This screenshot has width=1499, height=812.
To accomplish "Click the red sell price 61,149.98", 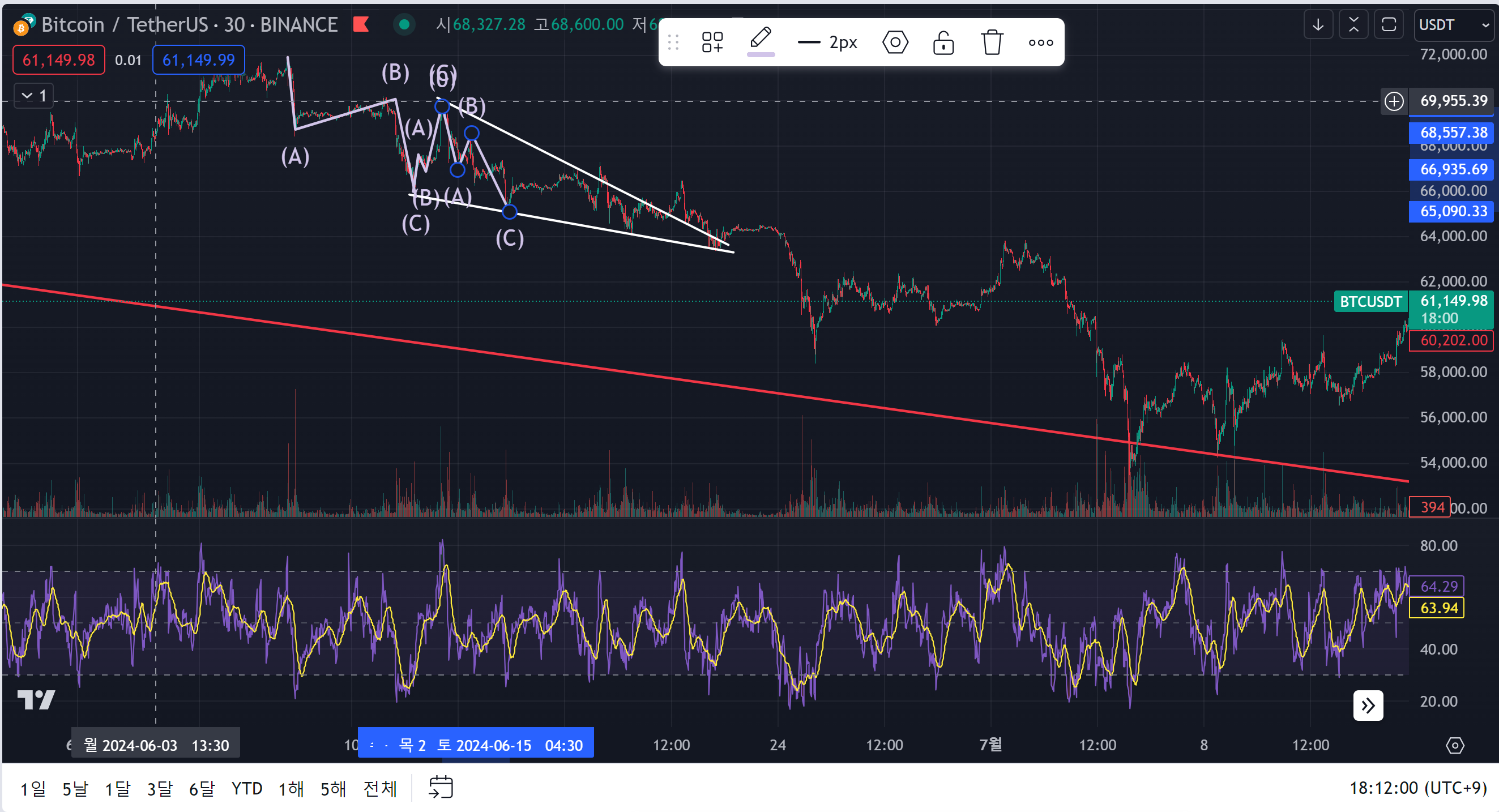I will click(x=59, y=60).
